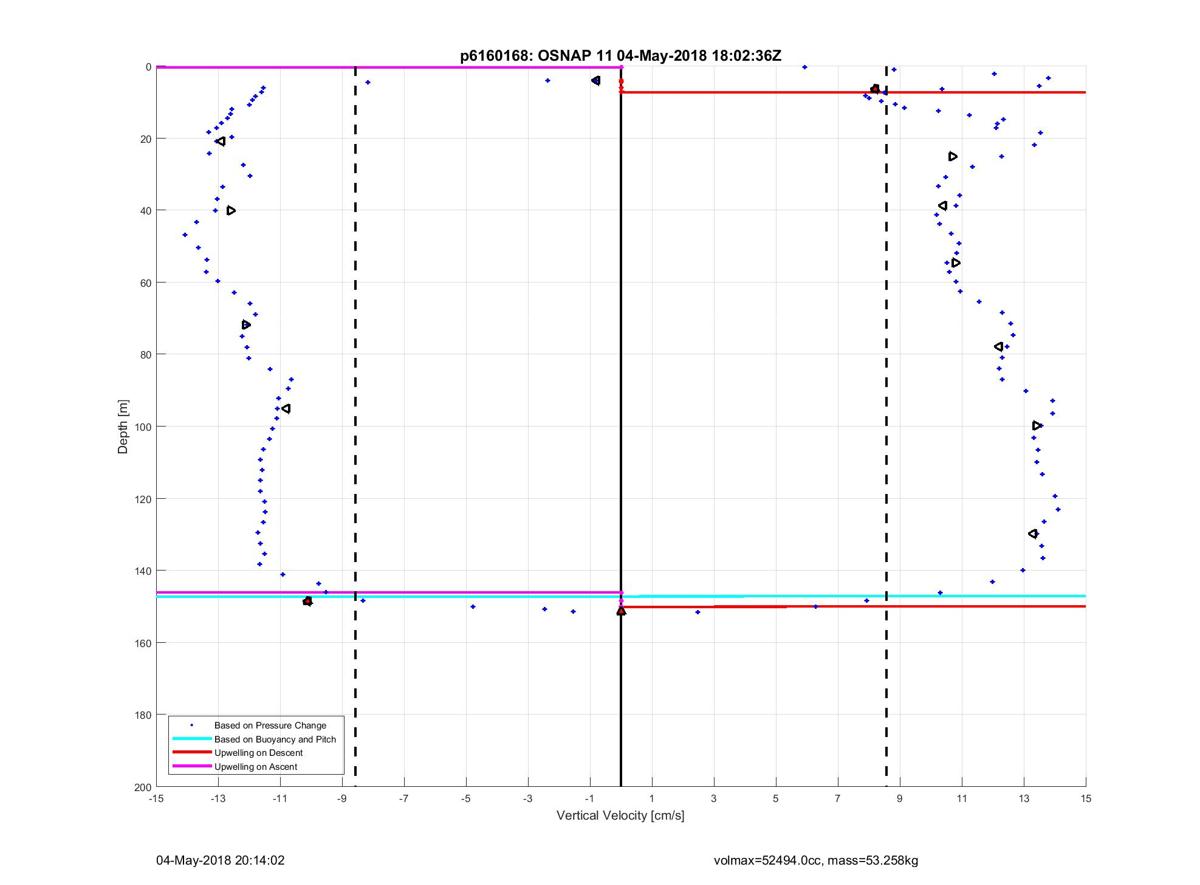Select the "Depth [m]" y-axis label
Image resolution: width=1200 pixels, height=885 pixels.
click(x=123, y=427)
